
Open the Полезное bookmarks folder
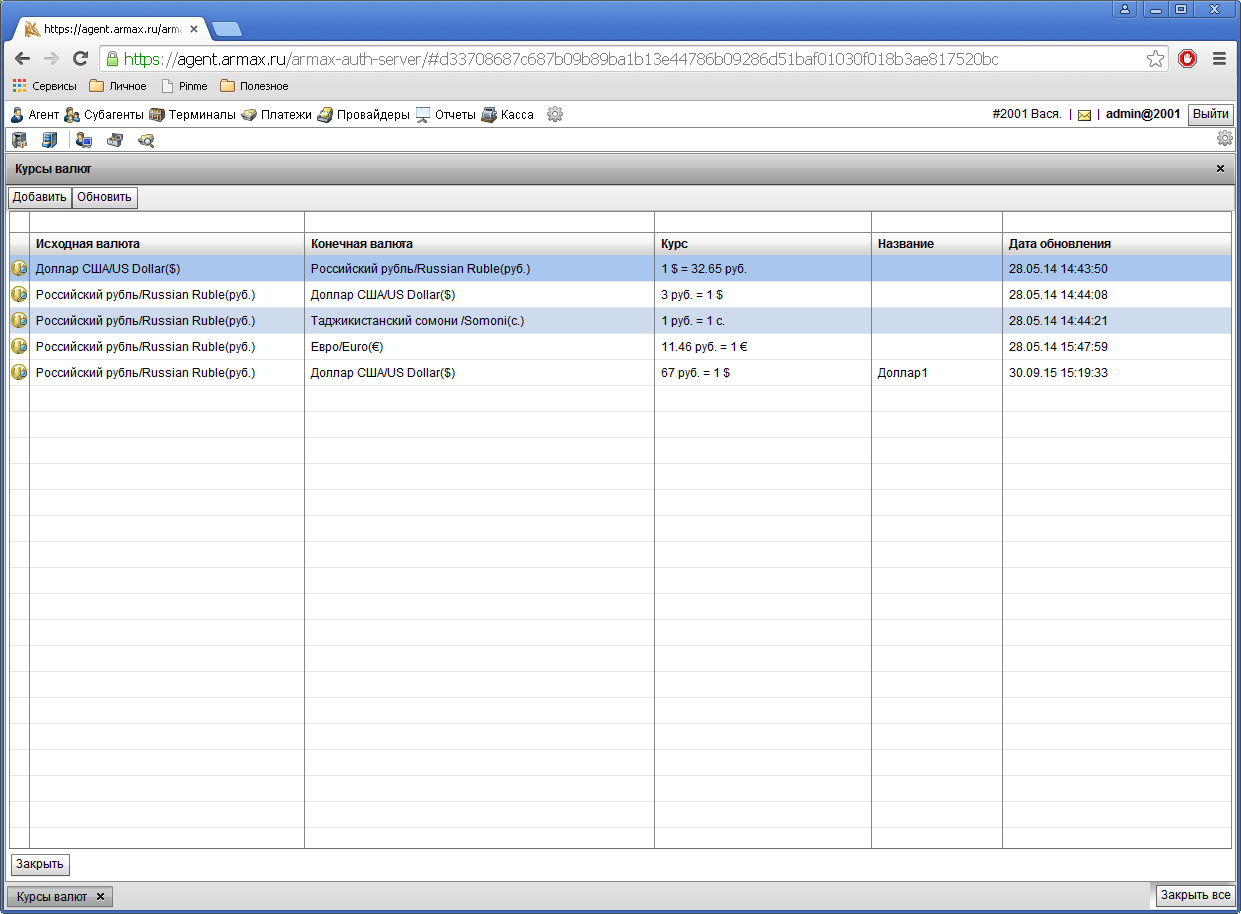254,86
